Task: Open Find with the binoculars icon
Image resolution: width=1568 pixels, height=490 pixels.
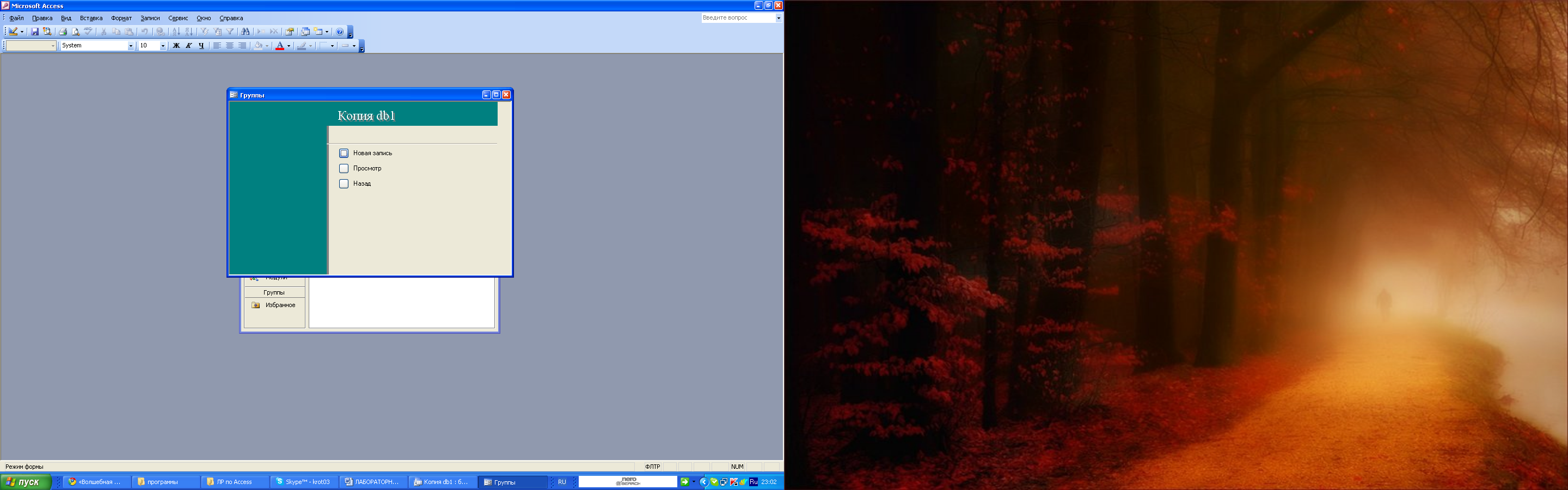Action: (246, 32)
